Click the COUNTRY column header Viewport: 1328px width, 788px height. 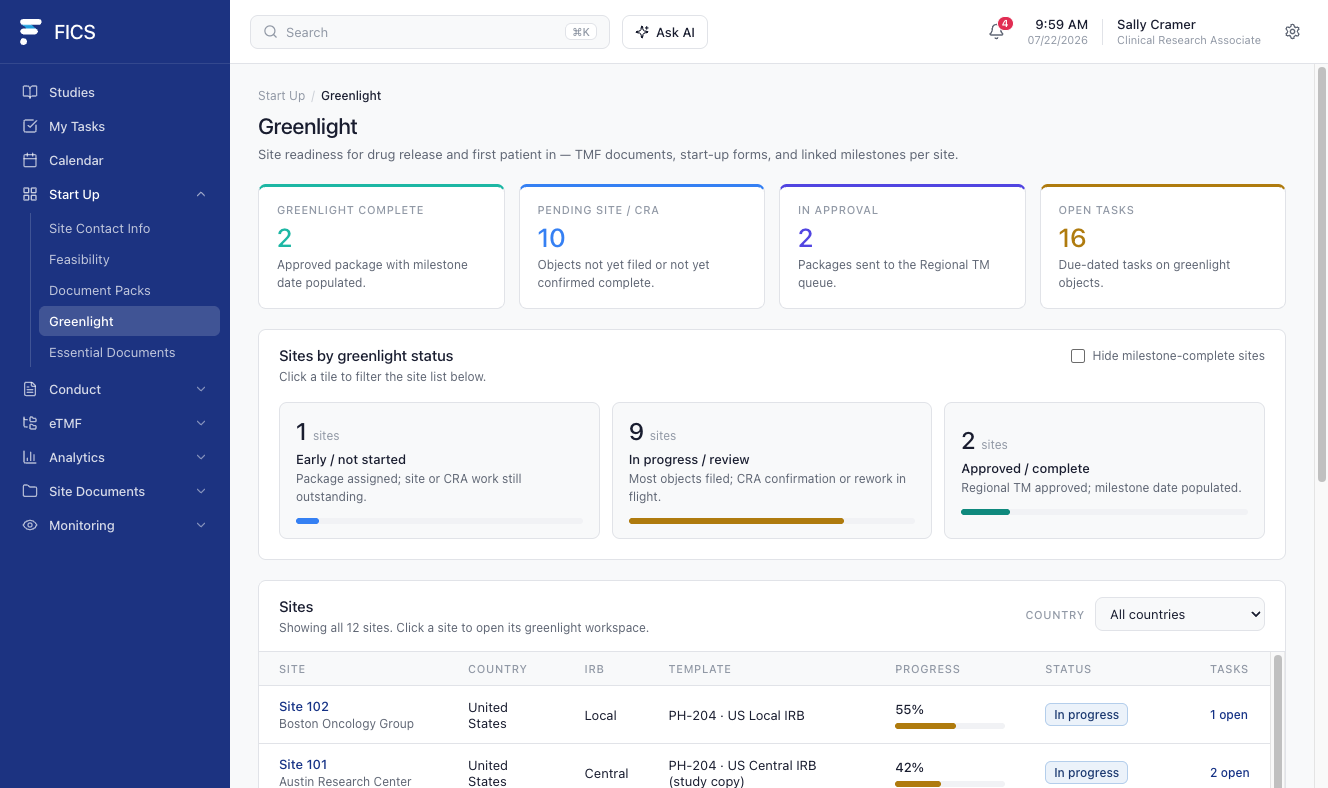tap(497, 669)
